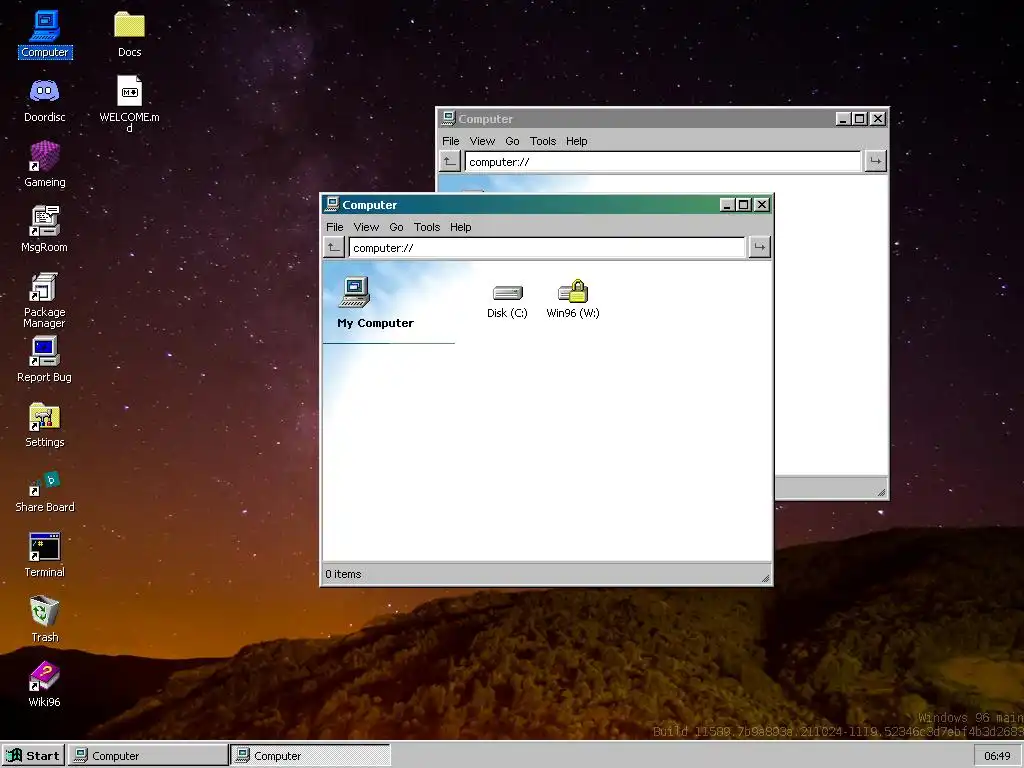Open the Wiki96 desktop shortcut
1024x768 pixels.
(44, 684)
